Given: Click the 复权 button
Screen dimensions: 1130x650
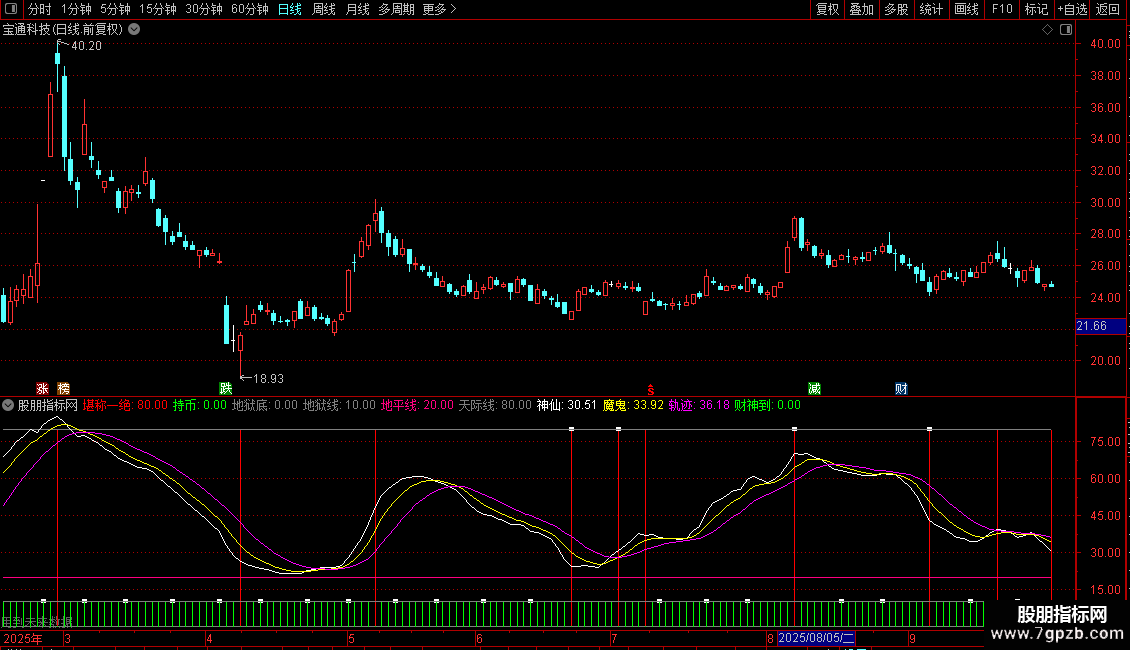Looking at the screenshot, I should pos(828,9).
